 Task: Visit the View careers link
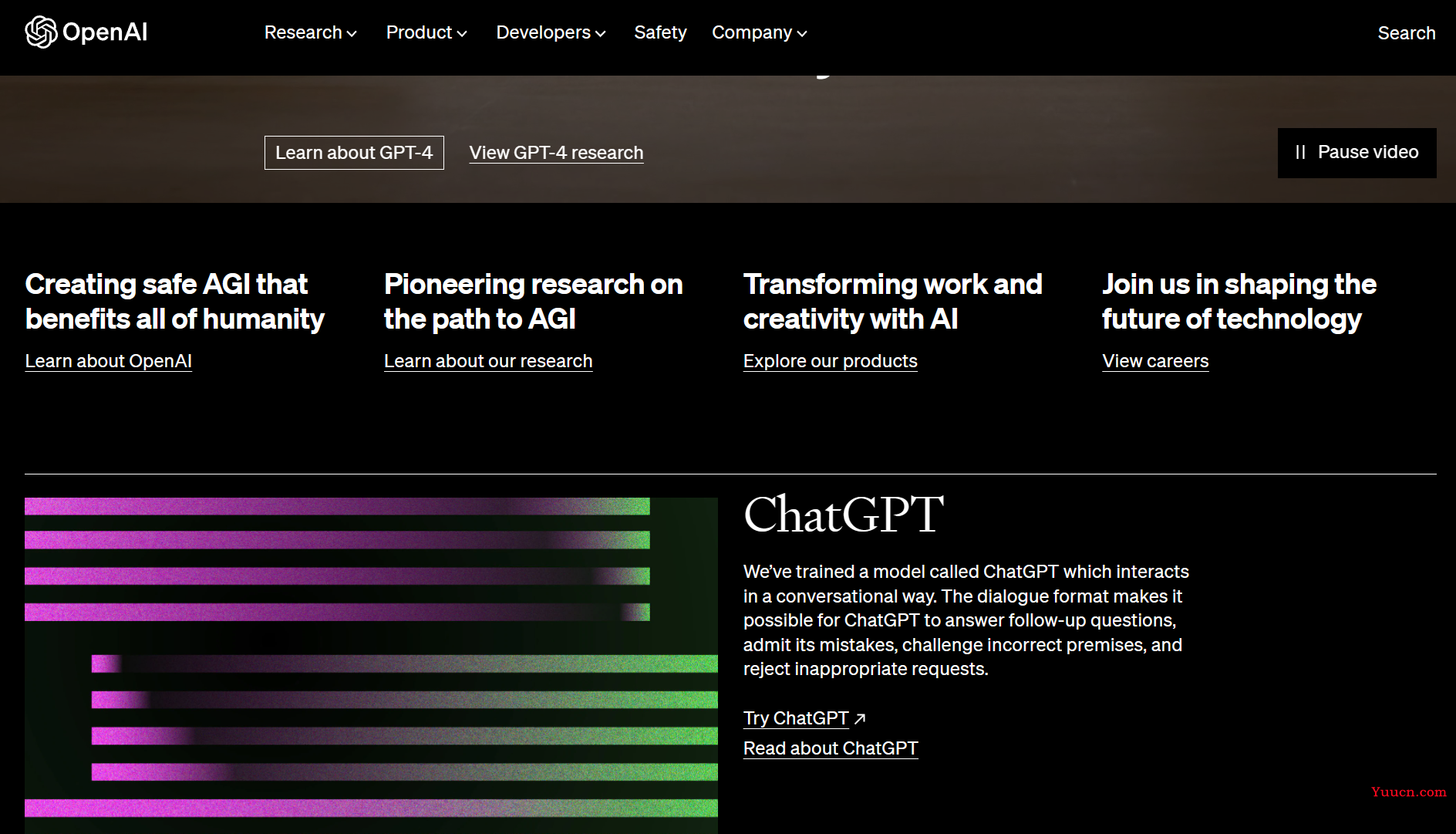1155,361
